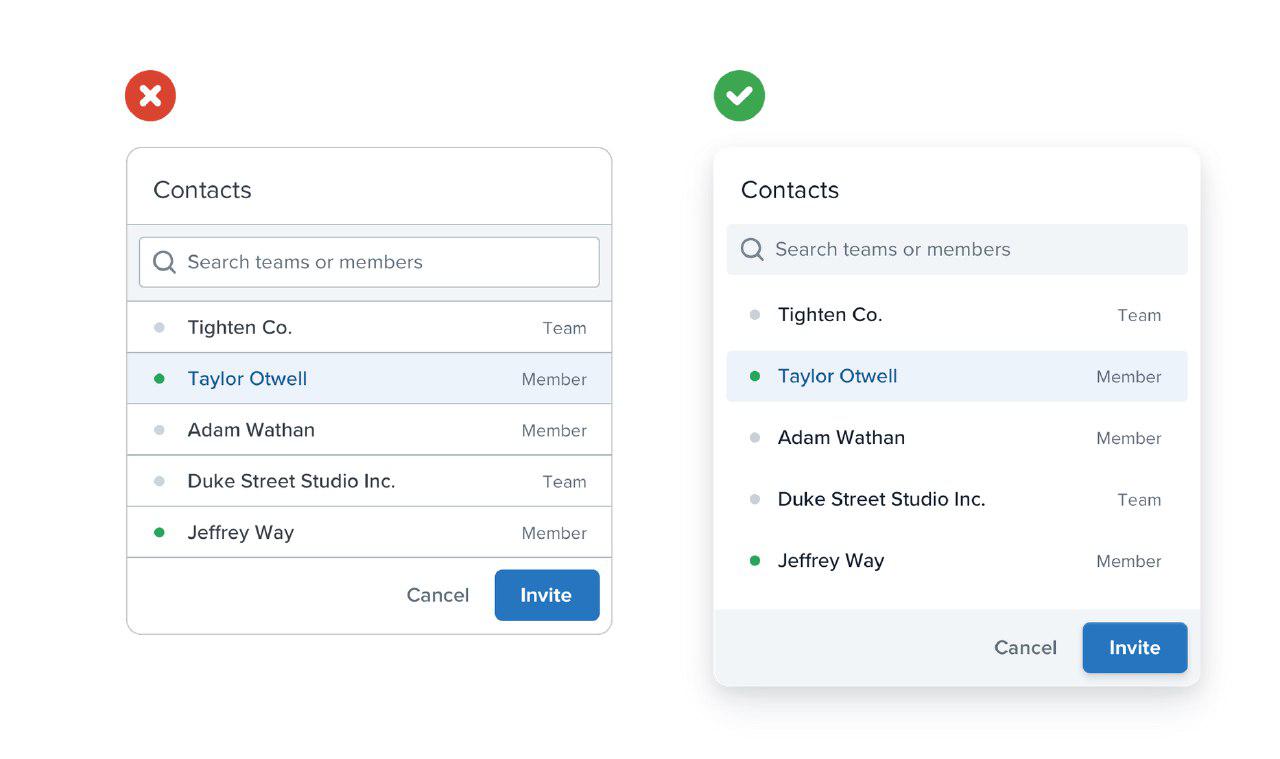Select Duke Street Studio Inc. in right list
The height and width of the screenshot is (759, 1280).
coord(881,499)
